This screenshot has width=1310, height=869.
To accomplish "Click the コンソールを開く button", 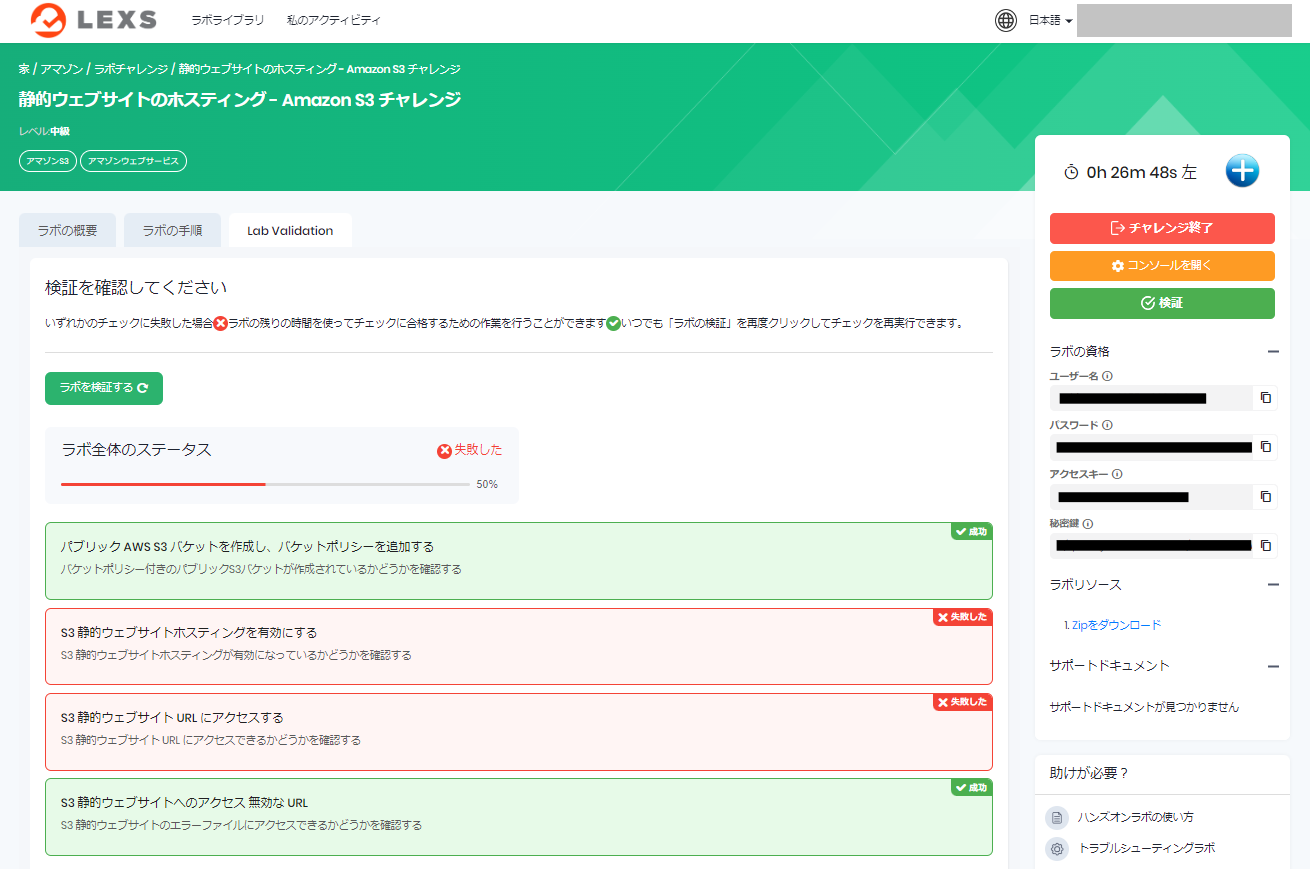I will pyautogui.click(x=1162, y=266).
